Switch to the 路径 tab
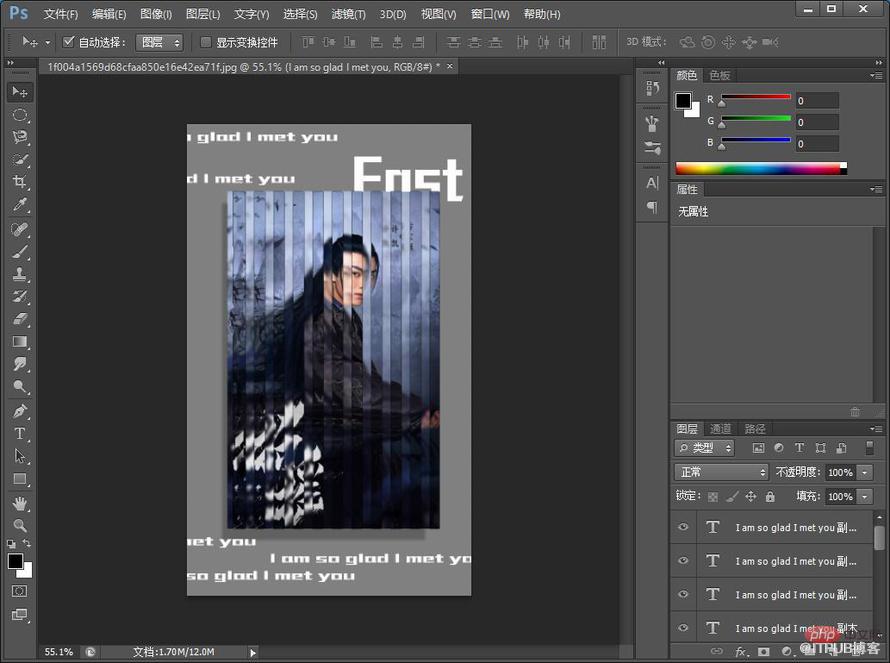 tap(755, 429)
